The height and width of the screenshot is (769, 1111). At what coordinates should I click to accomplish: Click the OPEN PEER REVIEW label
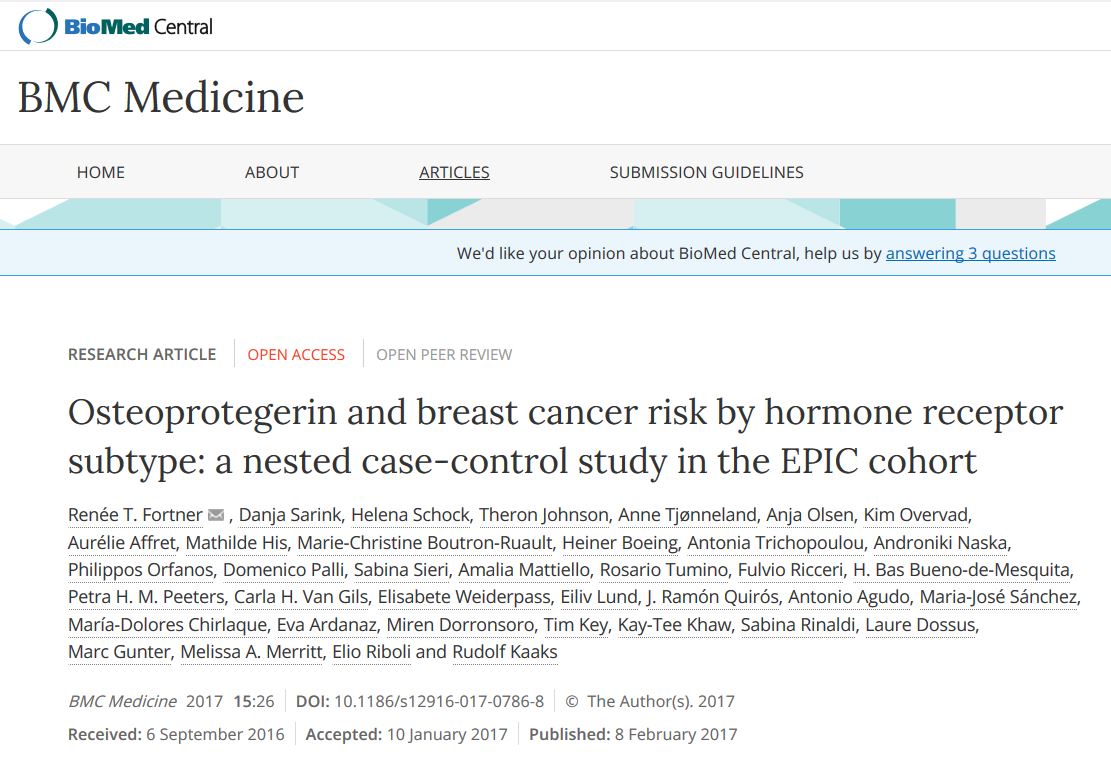pyautogui.click(x=444, y=354)
